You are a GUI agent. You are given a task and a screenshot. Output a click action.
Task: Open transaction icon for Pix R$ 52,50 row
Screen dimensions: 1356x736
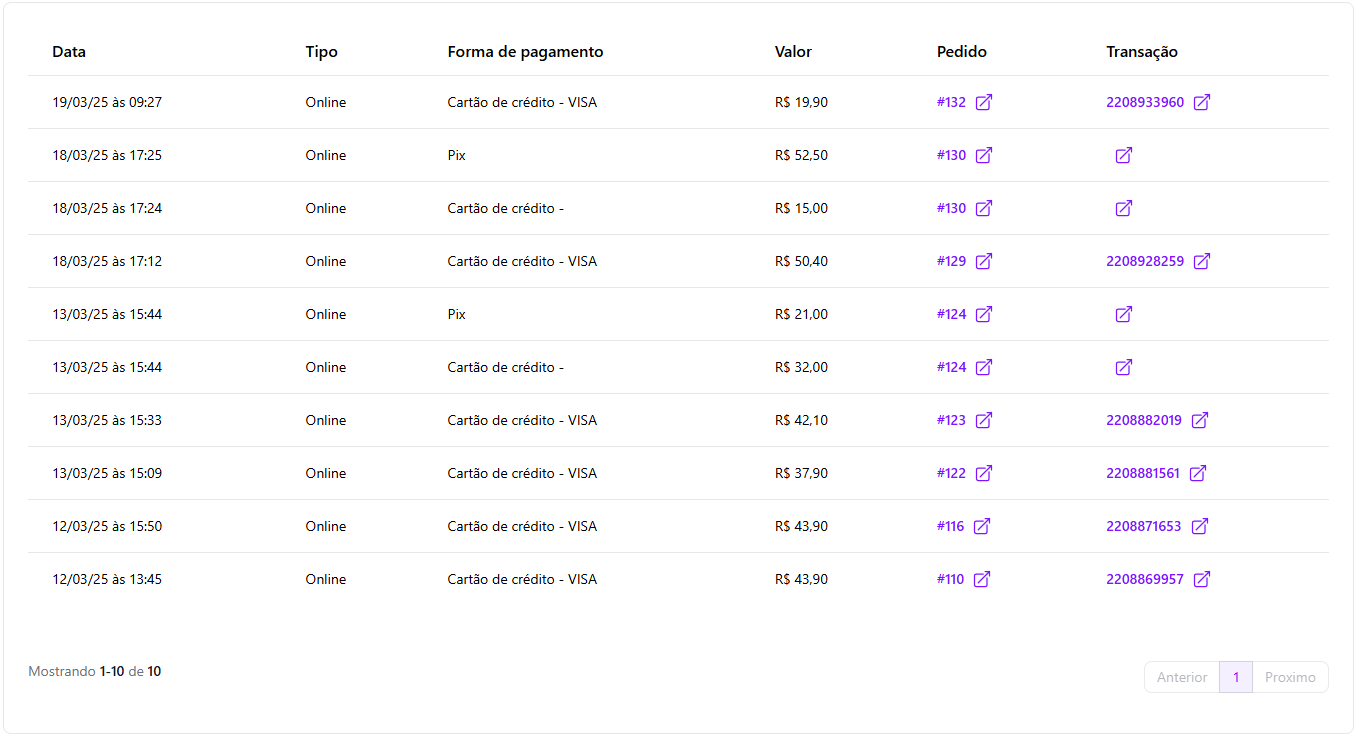click(x=1124, y=155)
